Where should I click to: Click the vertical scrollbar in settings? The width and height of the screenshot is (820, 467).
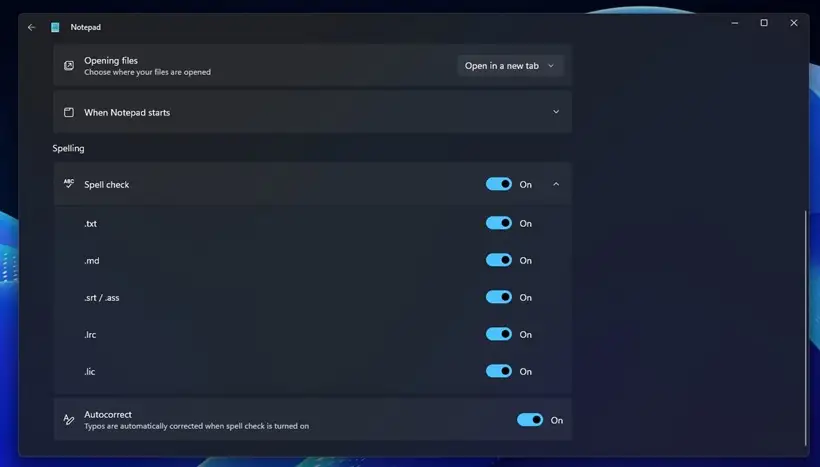coord(806,327)
